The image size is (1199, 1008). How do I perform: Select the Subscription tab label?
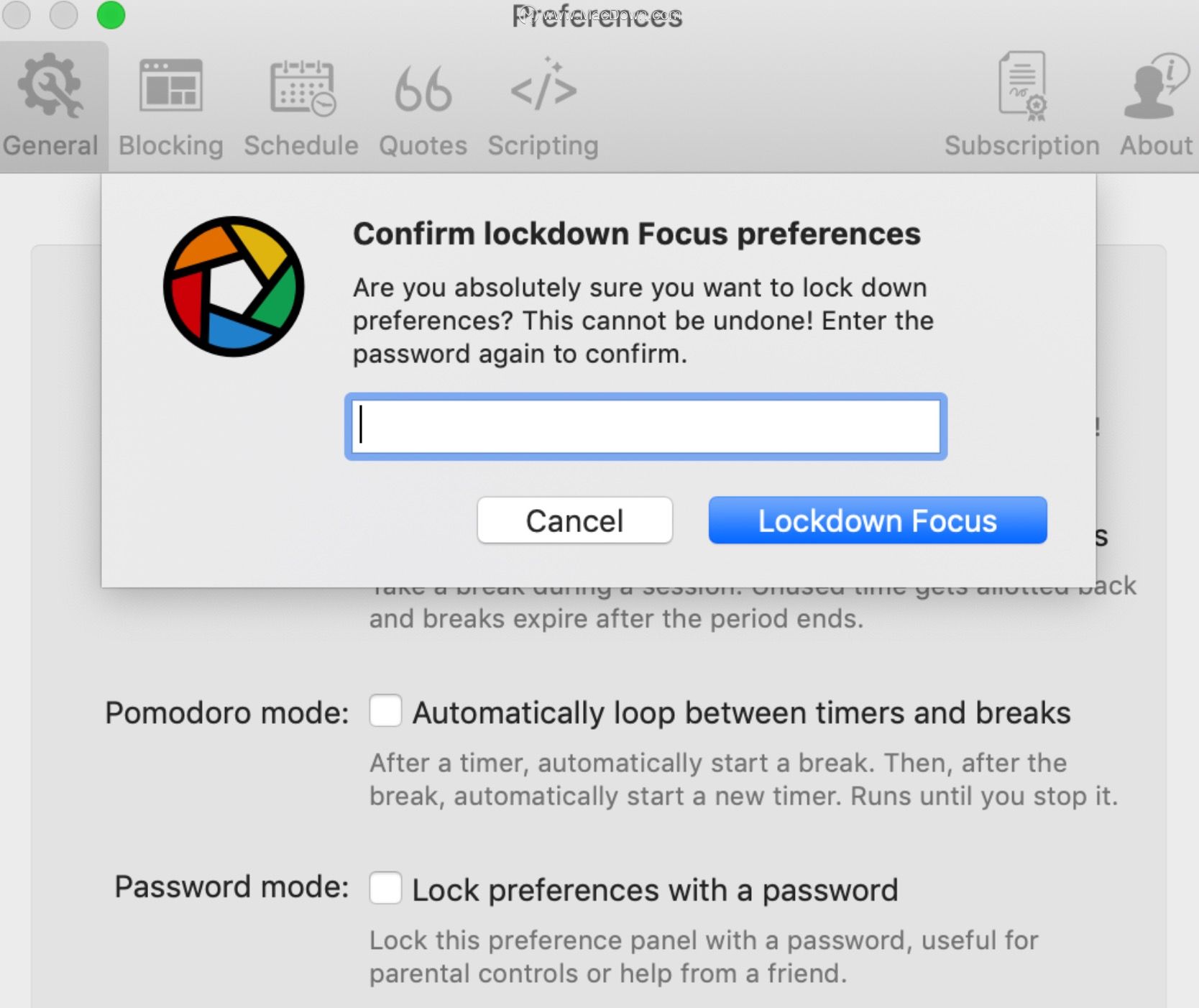click(x=1022, y=147)
